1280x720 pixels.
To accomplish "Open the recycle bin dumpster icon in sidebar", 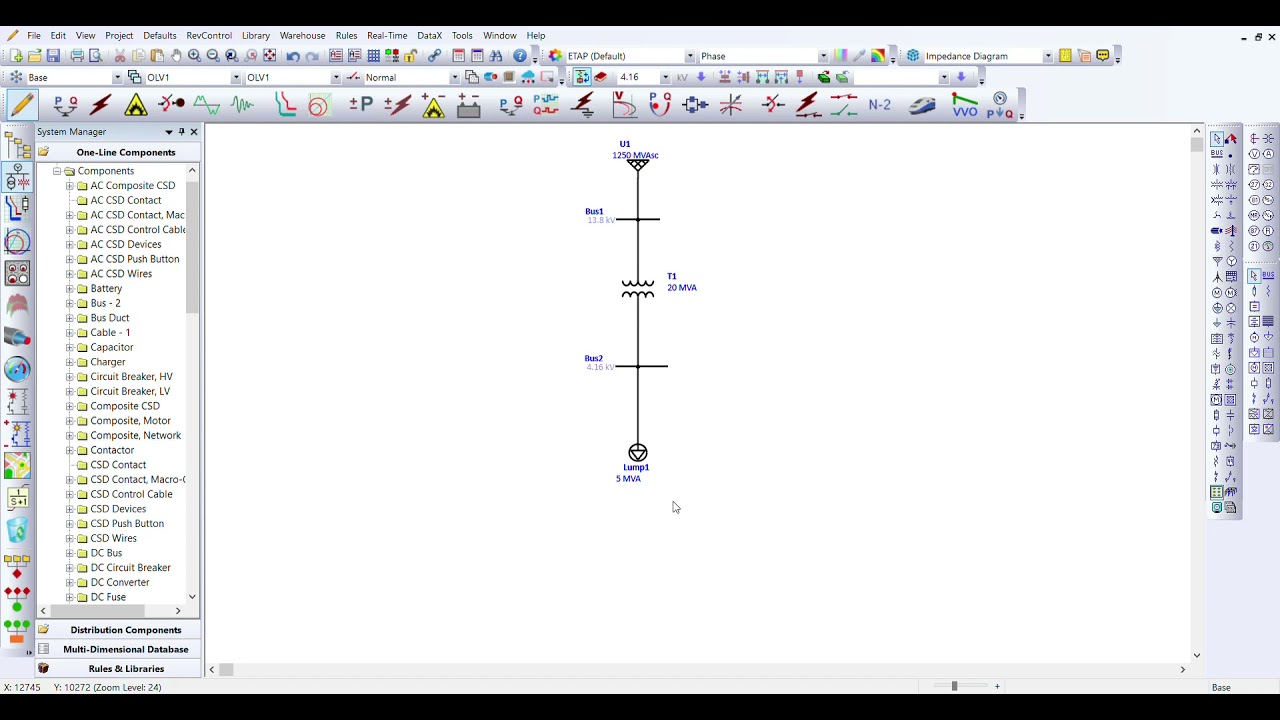I will click(17, 529).
